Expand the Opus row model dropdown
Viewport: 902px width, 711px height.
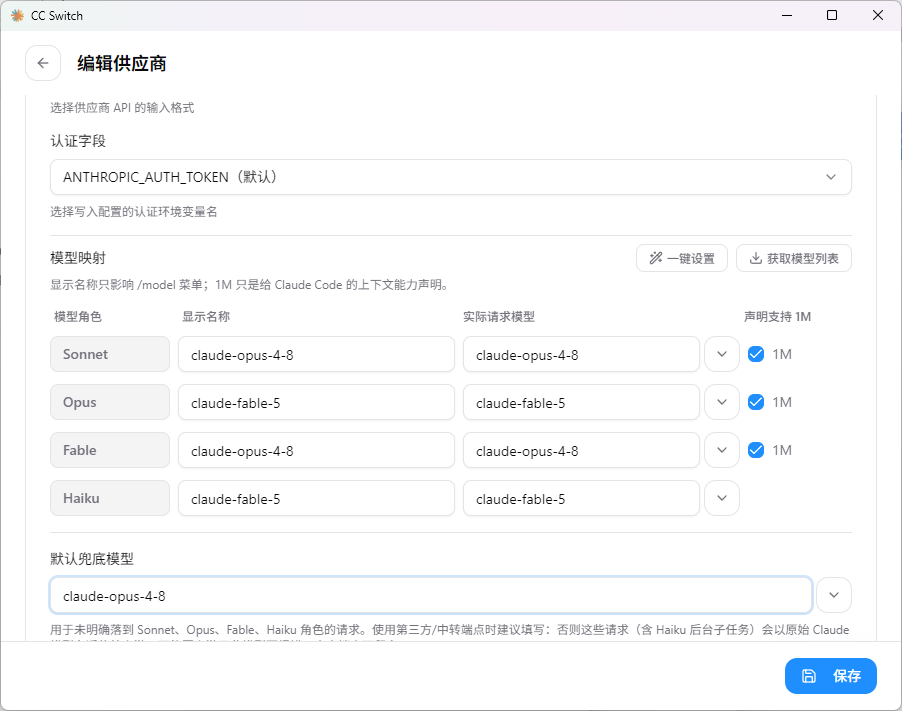(722, 402)
